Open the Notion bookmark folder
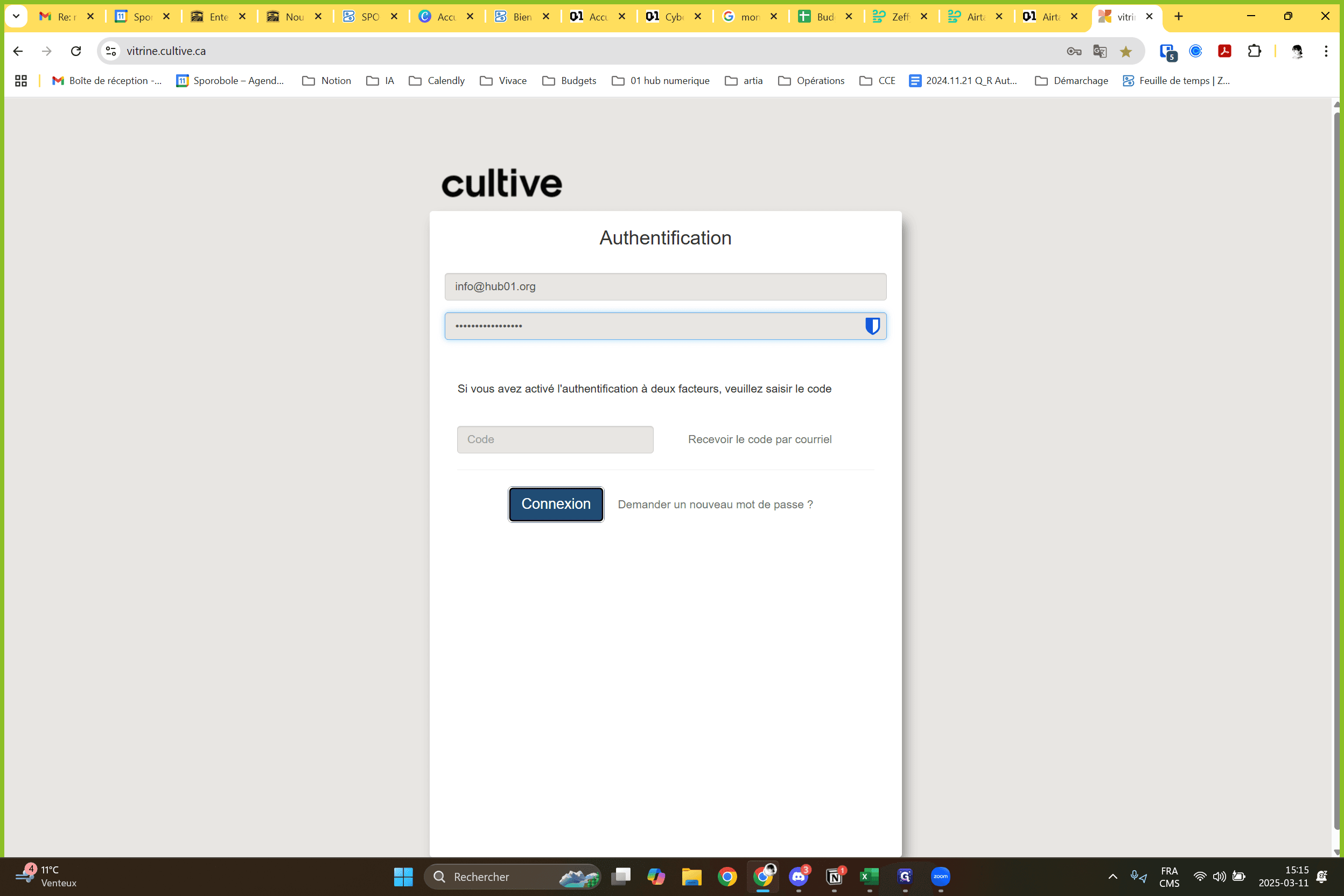Screen dimensions: 1344x896 [326, 81]
